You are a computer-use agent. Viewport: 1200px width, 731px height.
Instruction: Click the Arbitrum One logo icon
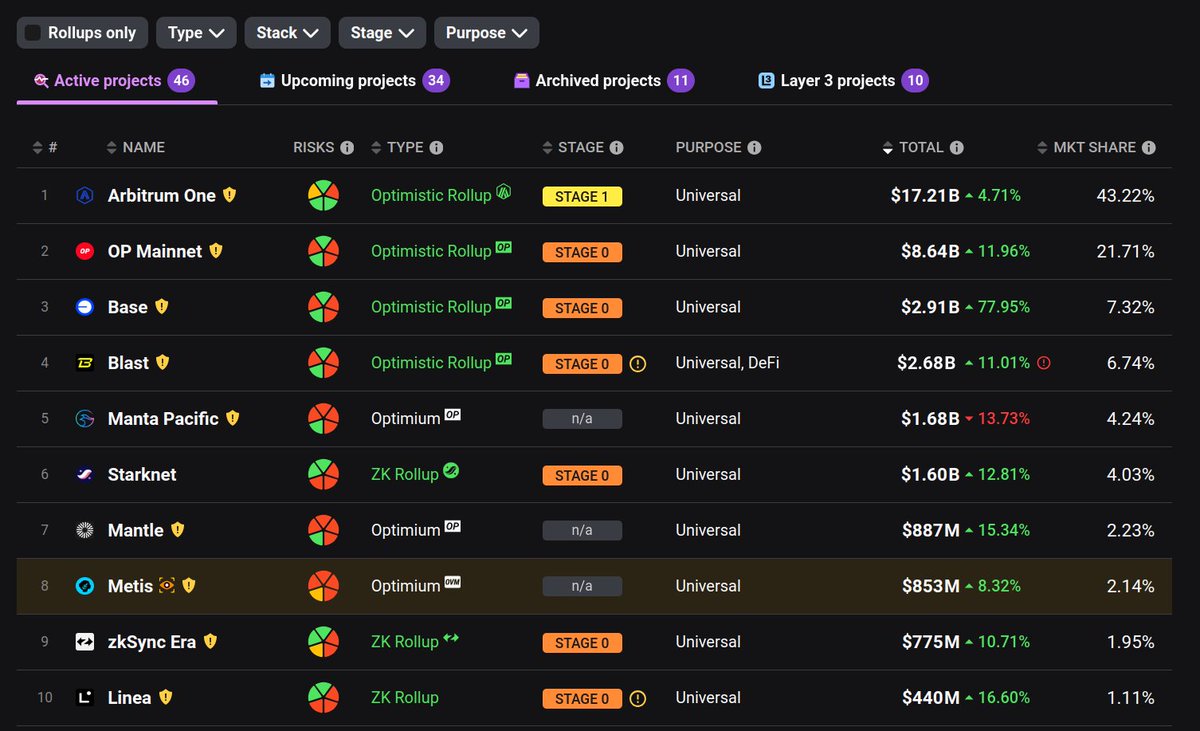click(x=85, y=196)
